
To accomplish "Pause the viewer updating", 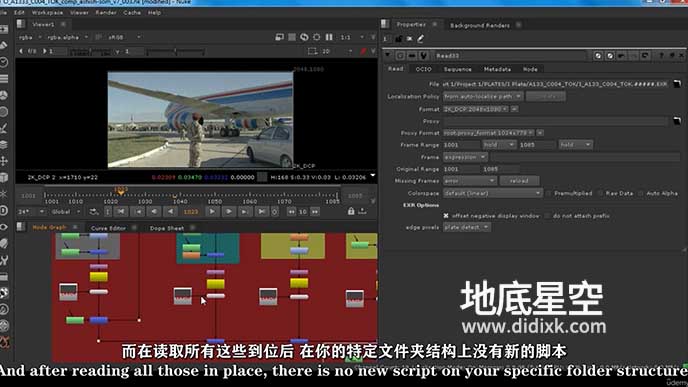I will click(x=329, y=37).
